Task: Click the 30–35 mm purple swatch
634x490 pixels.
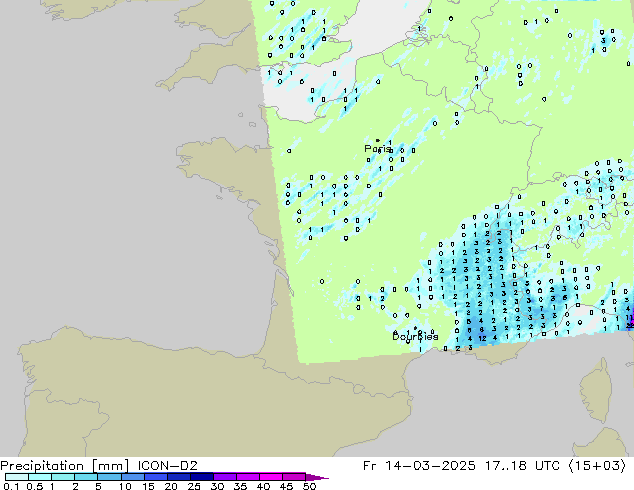Action: pos(224,477)
